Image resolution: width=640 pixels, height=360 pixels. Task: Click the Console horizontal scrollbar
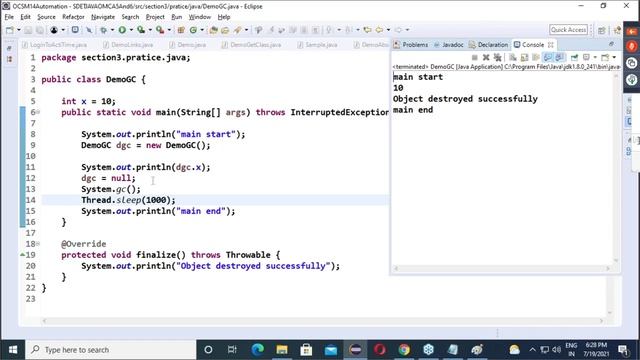(x=502, y=268)
